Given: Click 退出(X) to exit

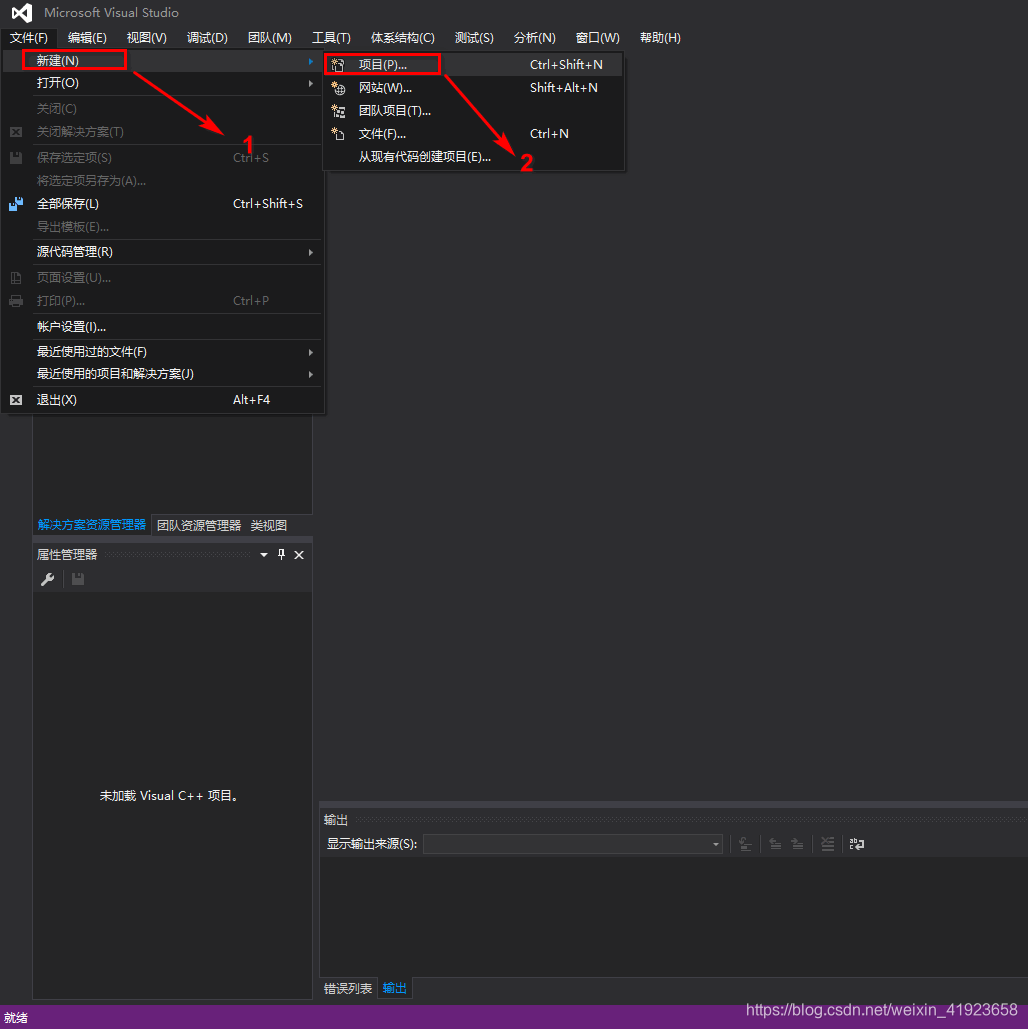Looking at the screenshot, I should [162, 400].
